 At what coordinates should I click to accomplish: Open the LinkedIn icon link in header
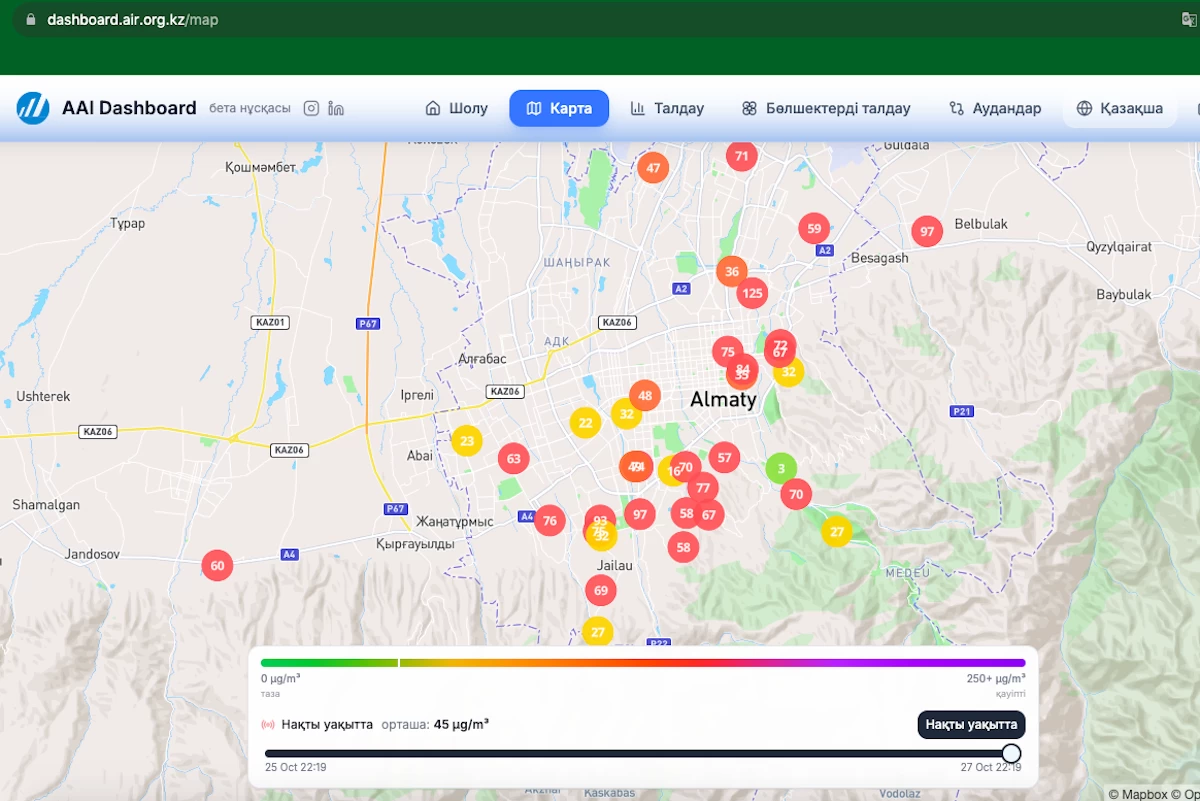[336, 108]
